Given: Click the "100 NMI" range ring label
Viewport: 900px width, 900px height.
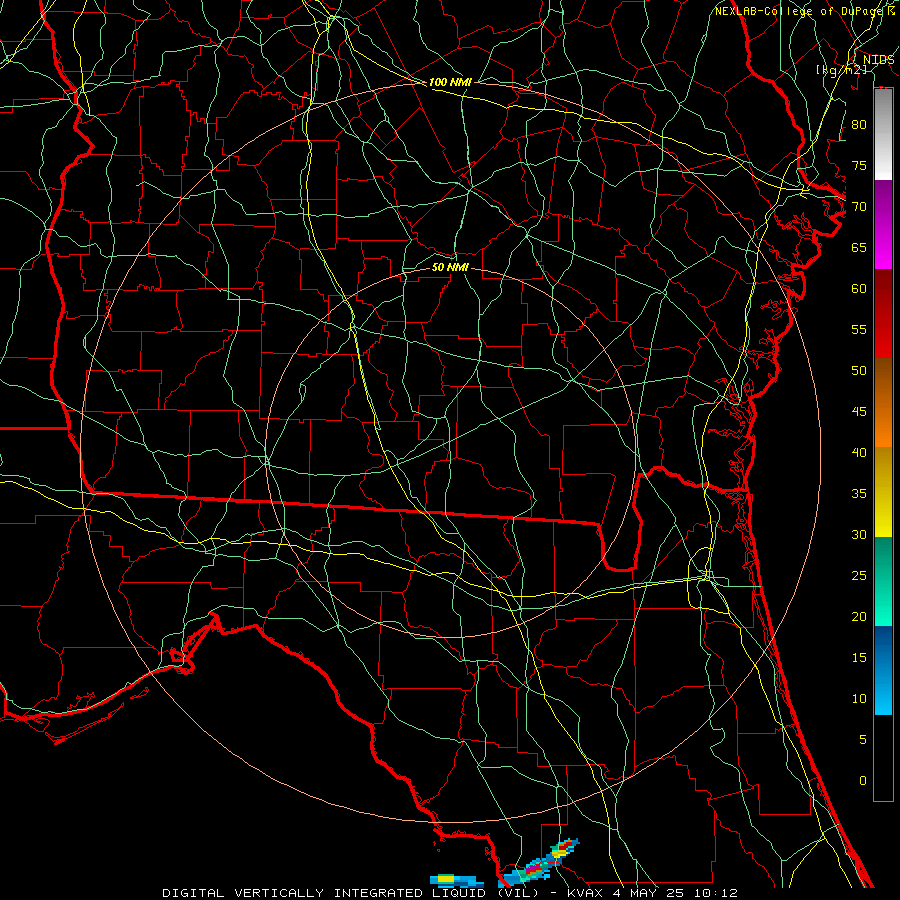Looking at the screenshot, I should point(450,82).
